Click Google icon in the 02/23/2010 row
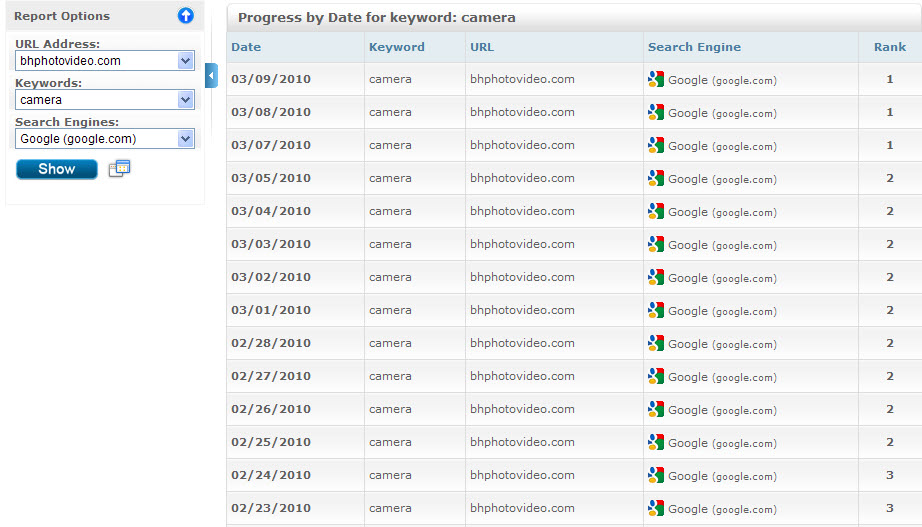Viewport: 922px width, 527px height. pyautogui.click(x=656, y=508)
